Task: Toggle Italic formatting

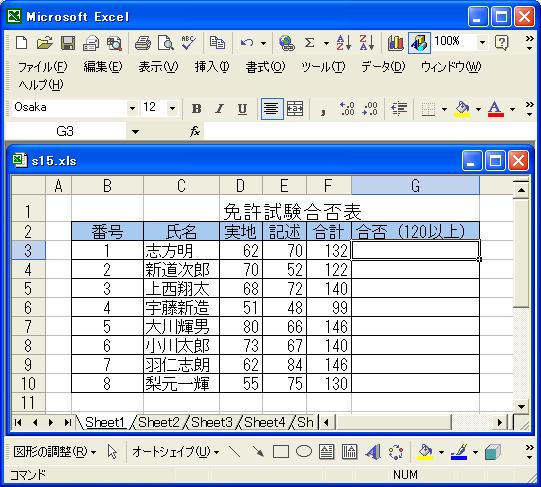Action: point(219,109)
